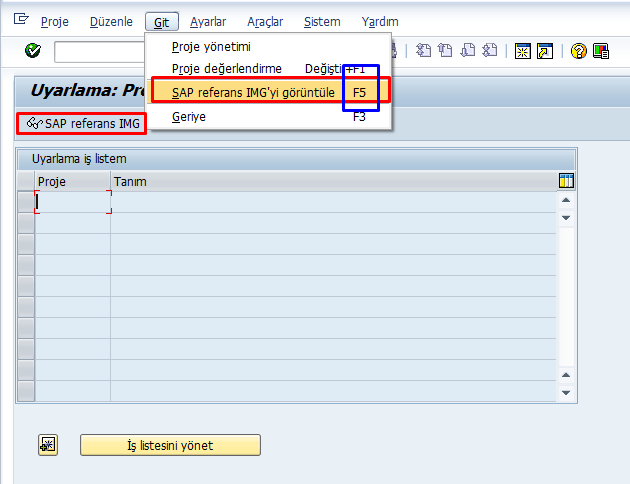Screen dimensions: 630x484
Task: Click the upper scroll-up arrow
Action: tap(566, 200)
